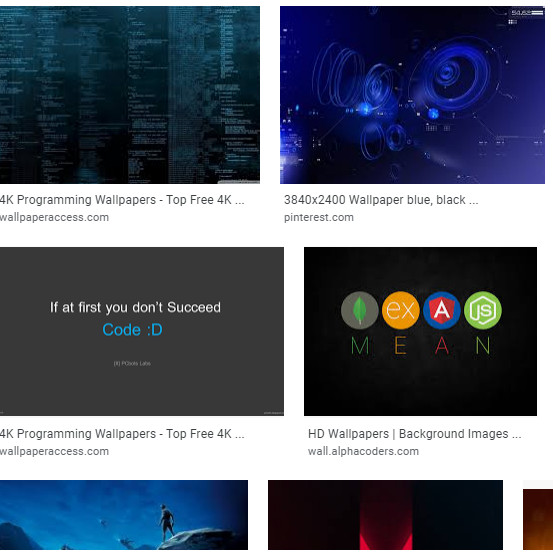This screenshot has height=553, width=553.
Task: Open the 'If at first you don't Succeed' wallpaper
Action: click(x=142, y=331)
